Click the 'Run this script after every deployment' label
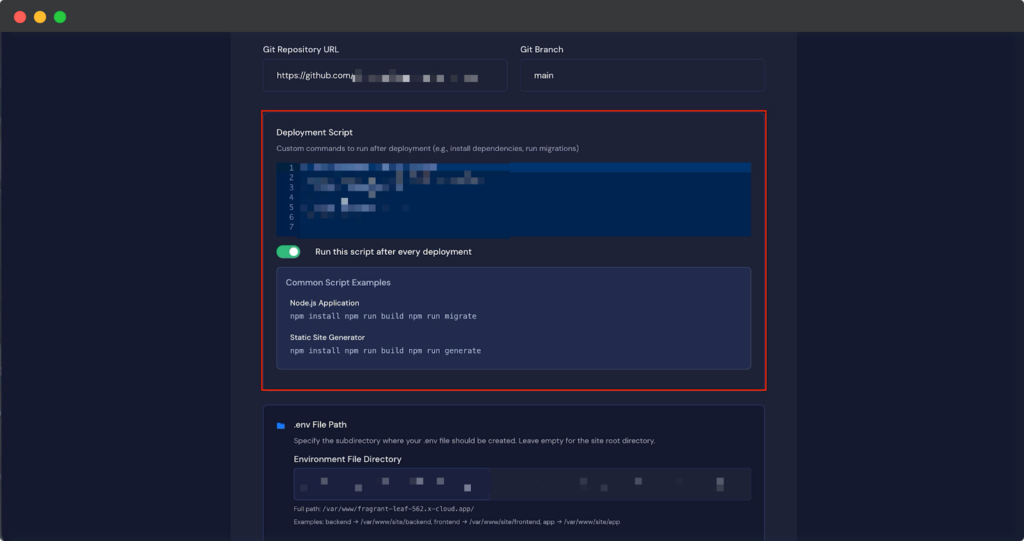The image size is (1024, 541). click(x=393, y=252)
